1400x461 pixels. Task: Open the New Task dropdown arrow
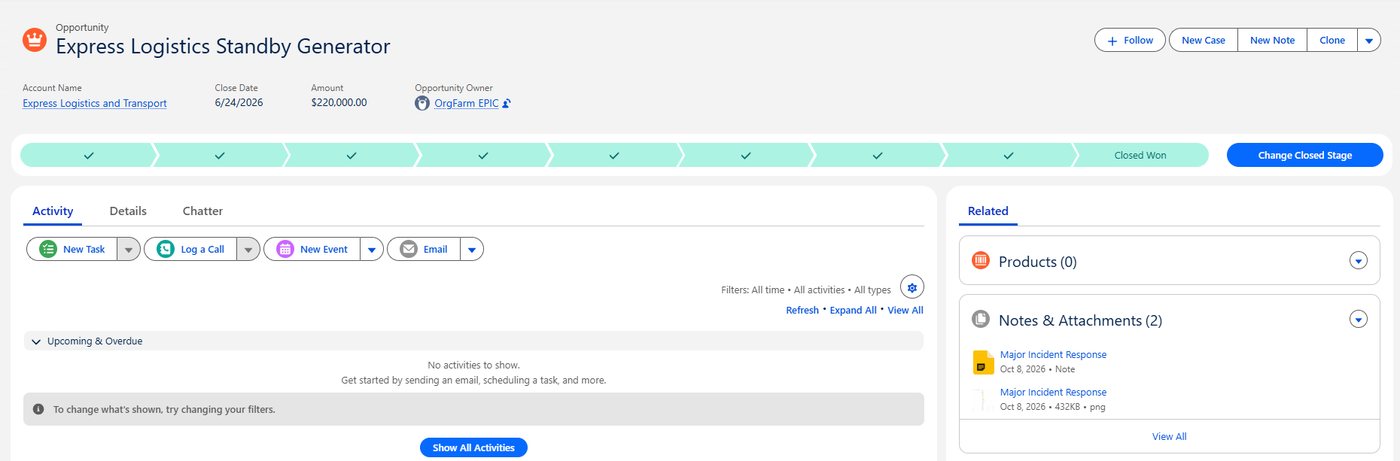(x=129, y=249)
